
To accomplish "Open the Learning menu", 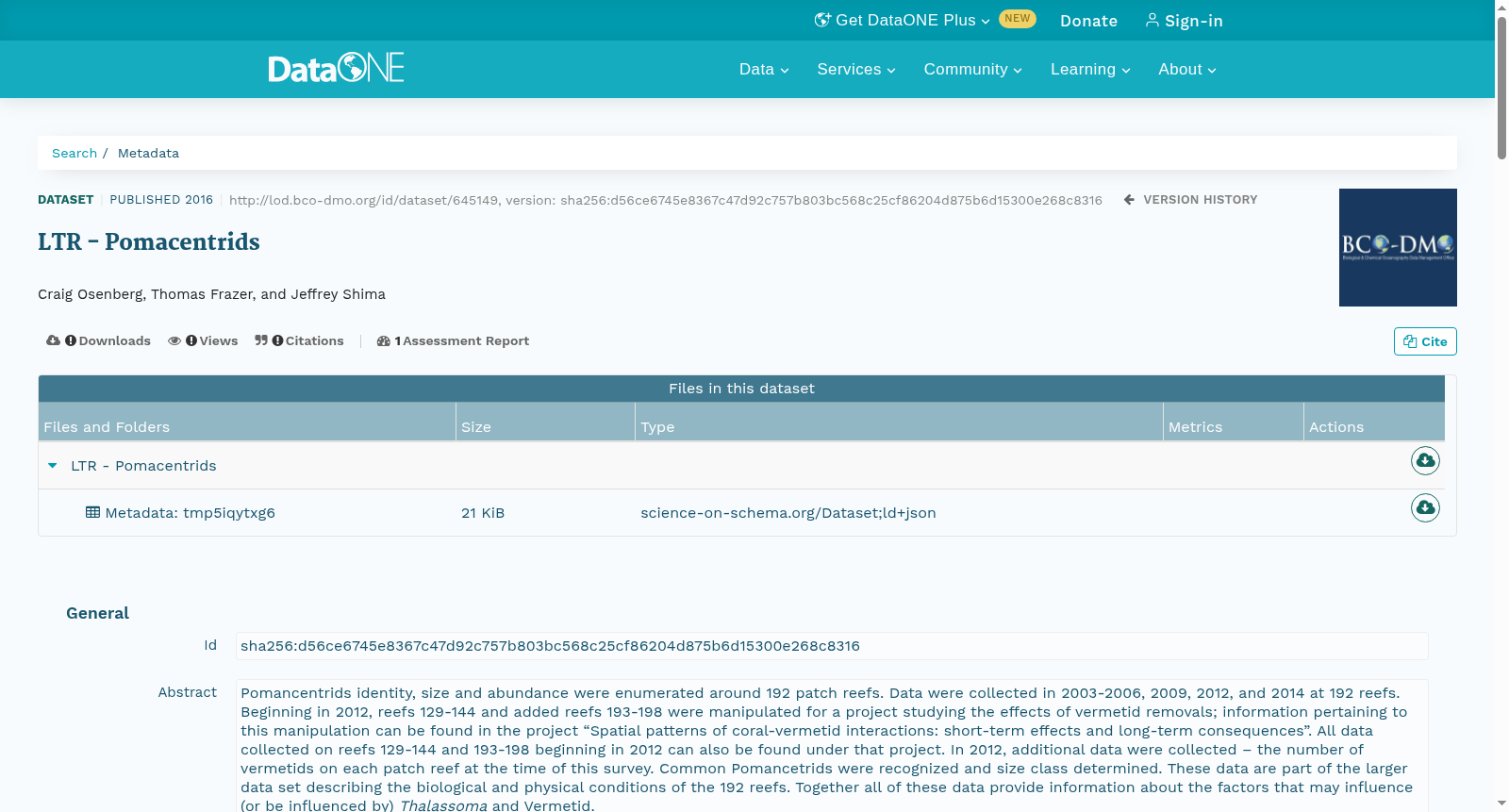I will (1090, 69).
